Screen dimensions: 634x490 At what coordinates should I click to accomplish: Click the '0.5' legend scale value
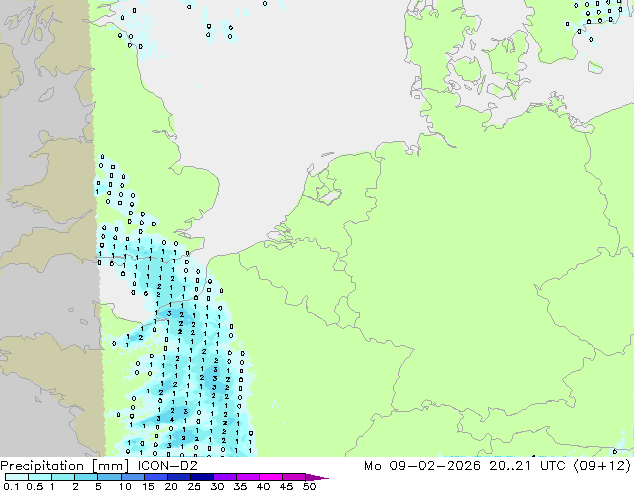(34, 486)
